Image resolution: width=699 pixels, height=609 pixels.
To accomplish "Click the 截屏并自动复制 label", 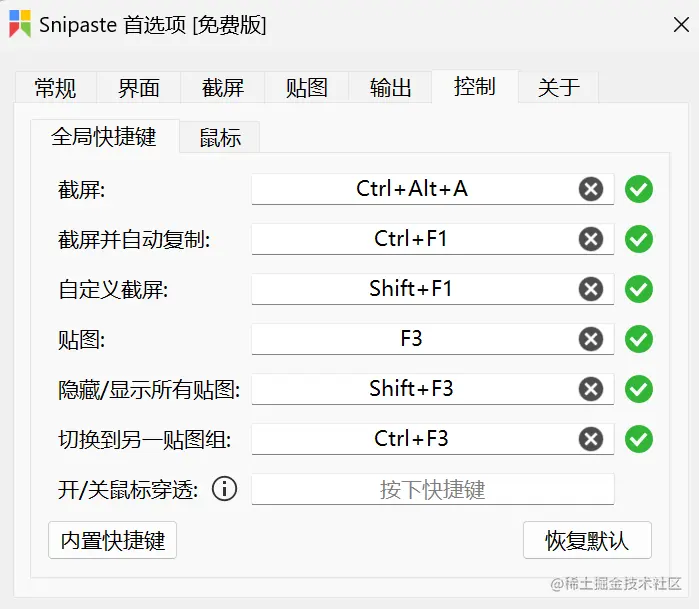I will pos(134,240).
